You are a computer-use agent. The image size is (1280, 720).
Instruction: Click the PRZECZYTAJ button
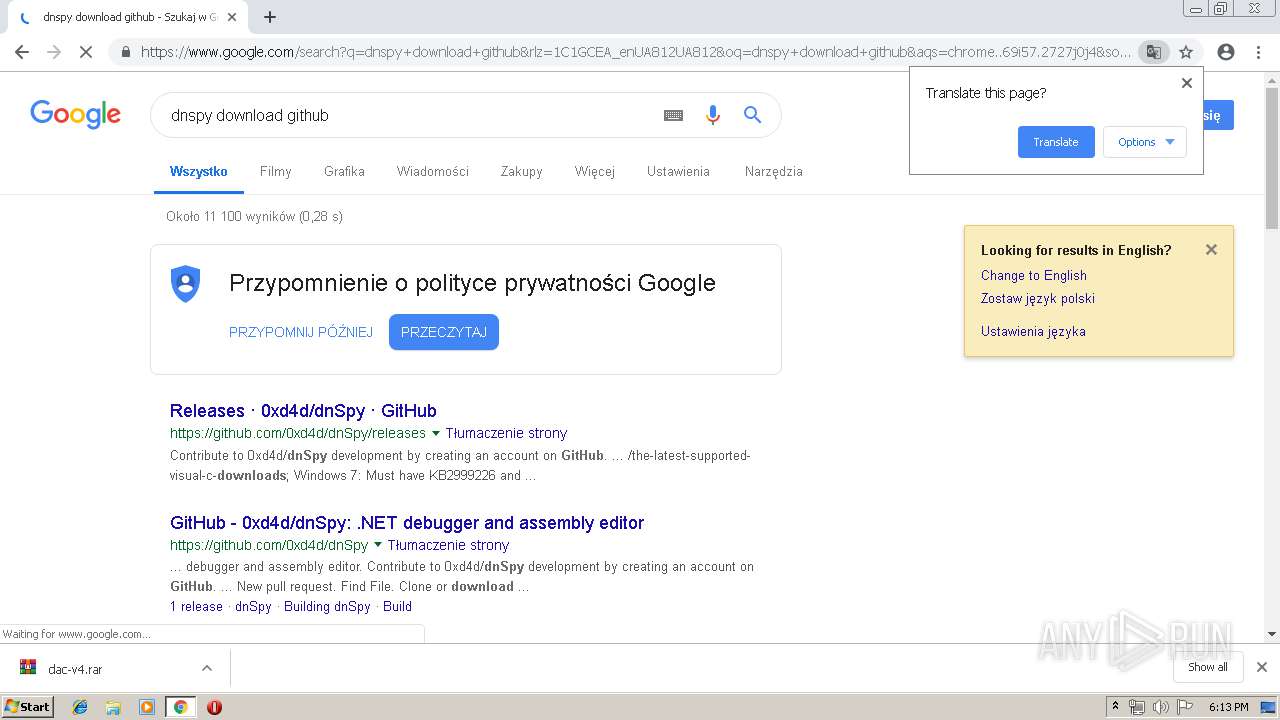click(x=444, y=332)
